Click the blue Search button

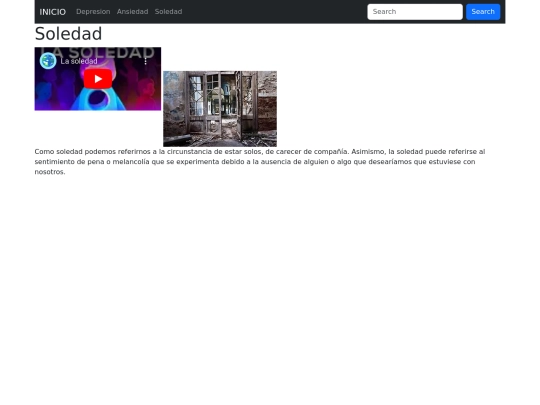point(483,12)
